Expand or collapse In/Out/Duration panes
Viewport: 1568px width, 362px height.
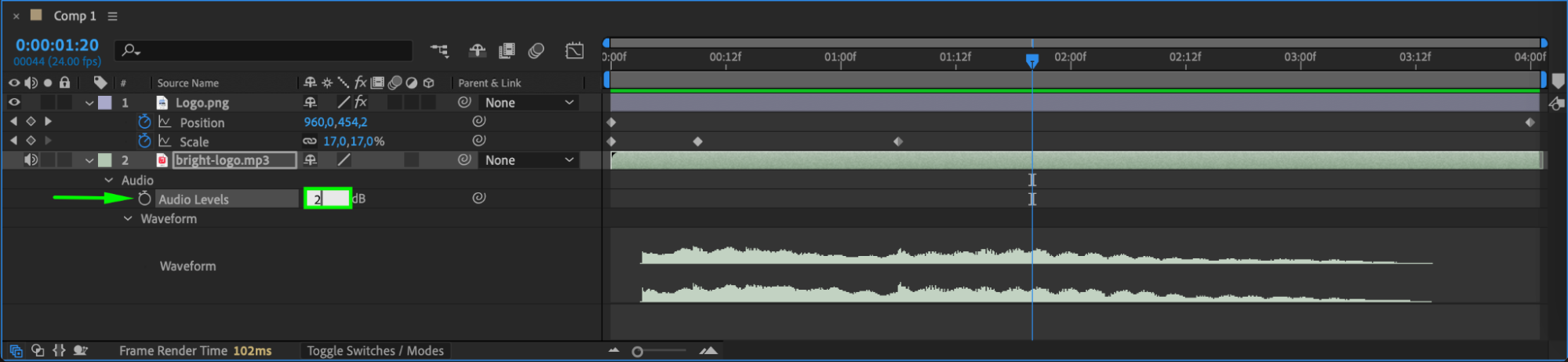(59, 351)
